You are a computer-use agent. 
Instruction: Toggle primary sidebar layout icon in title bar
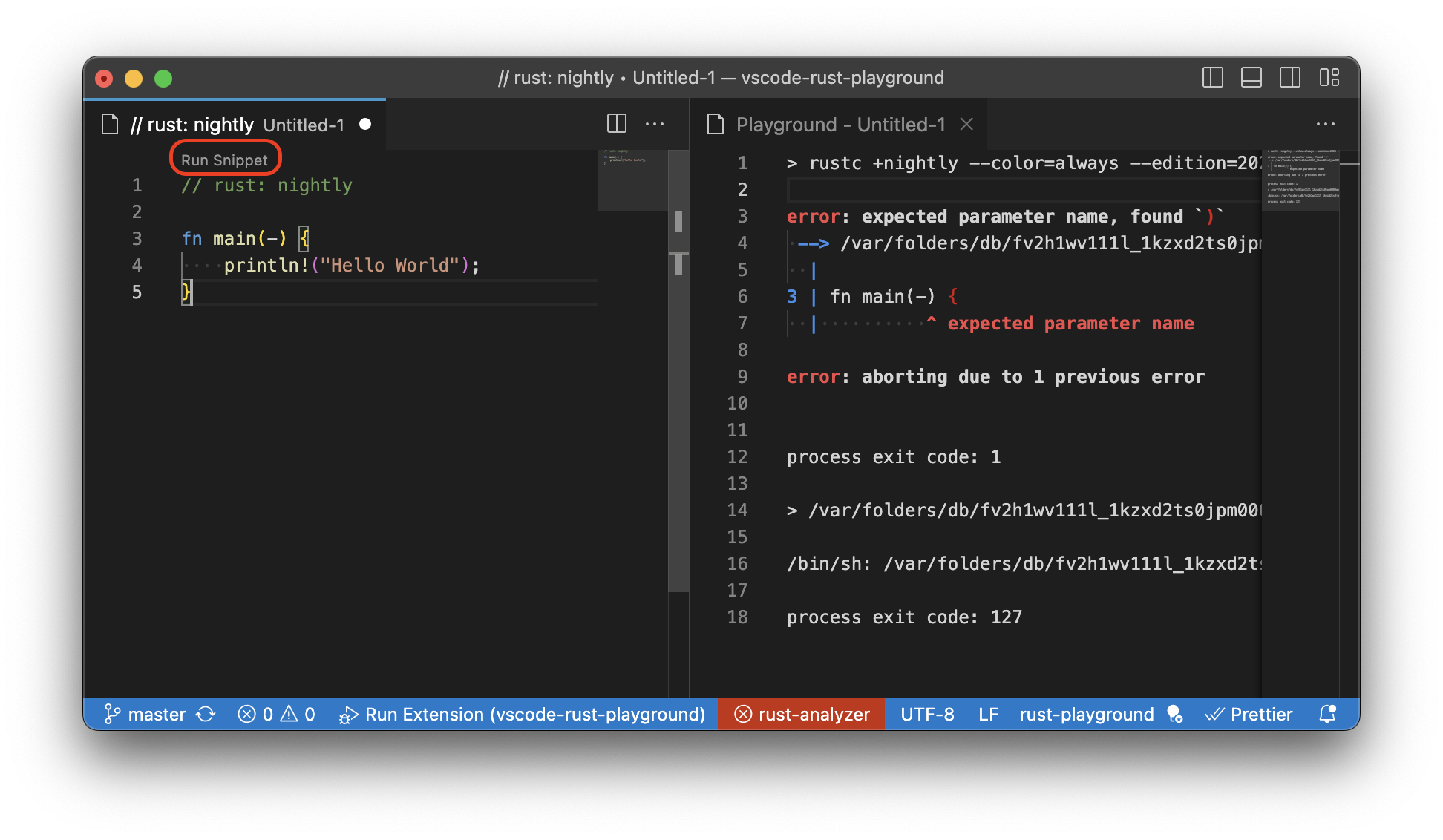pos(1212,78)
